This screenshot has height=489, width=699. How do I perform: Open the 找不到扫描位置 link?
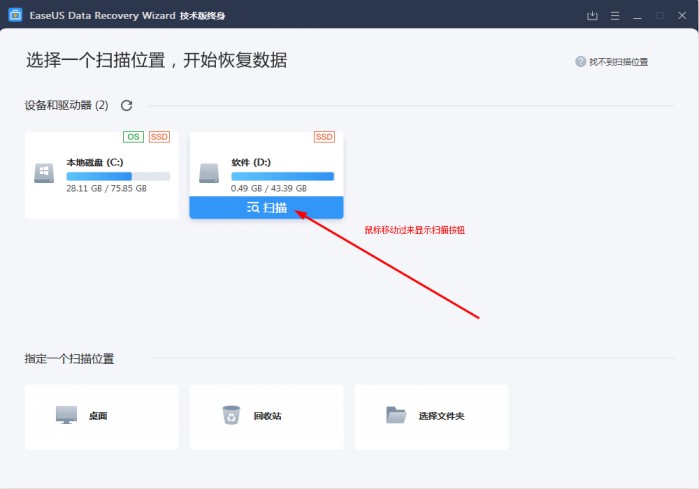[618, 62]
